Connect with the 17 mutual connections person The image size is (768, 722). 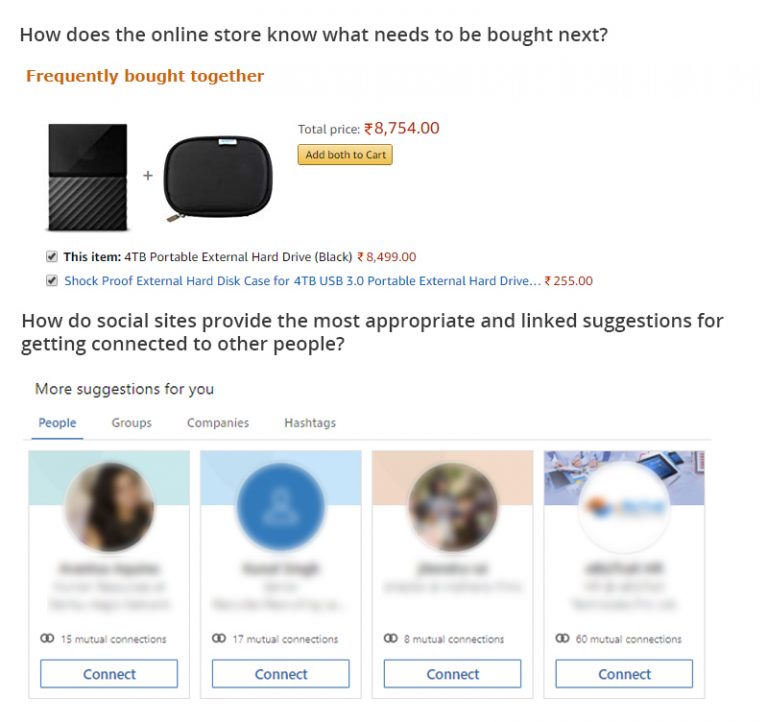281,674
